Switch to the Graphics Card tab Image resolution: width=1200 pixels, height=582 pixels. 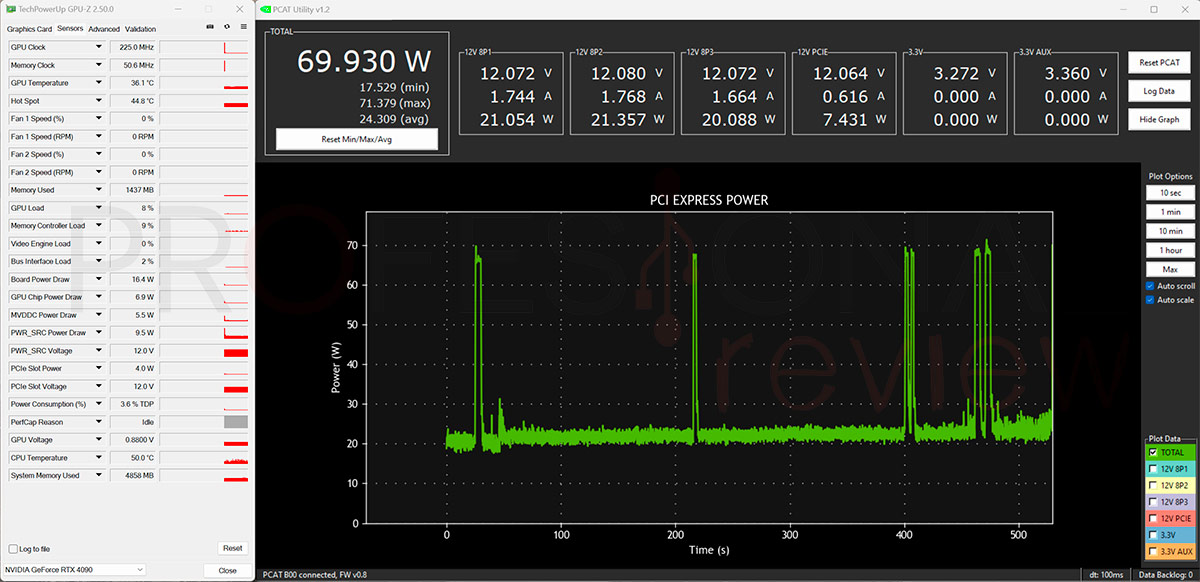(x=29, y=29)
